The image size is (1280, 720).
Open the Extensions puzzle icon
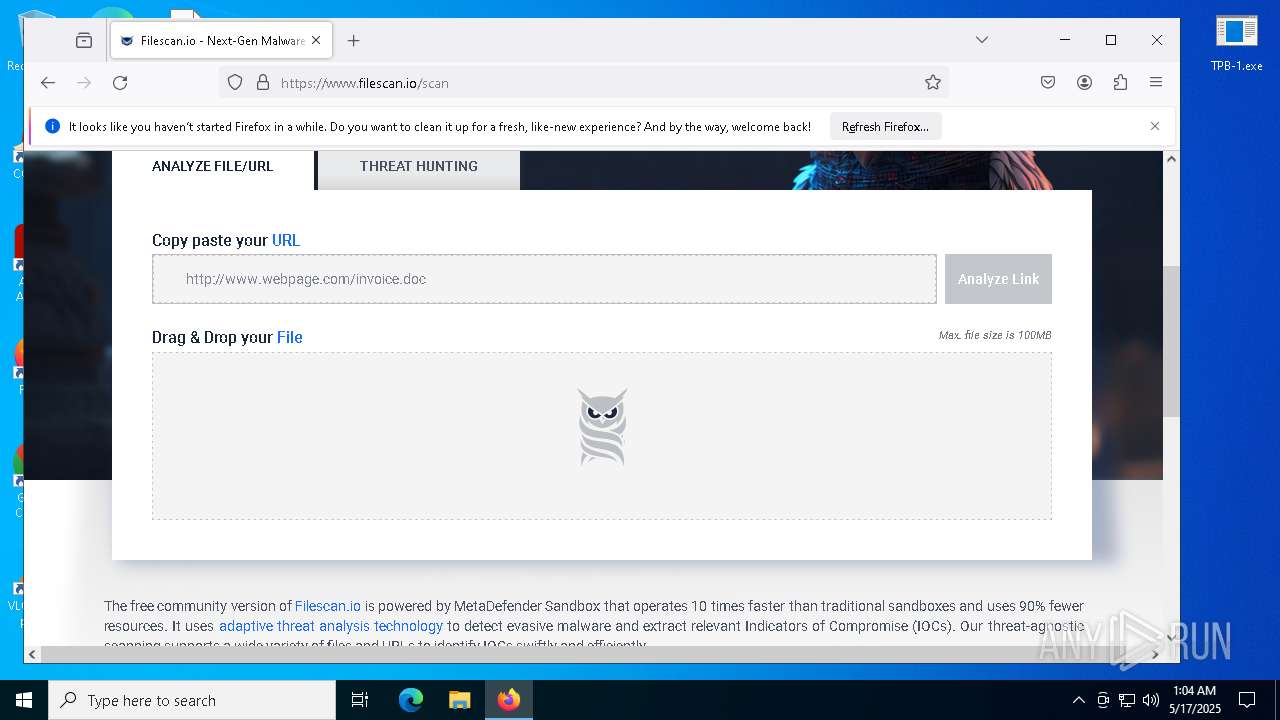click(x=1120, y=83)
